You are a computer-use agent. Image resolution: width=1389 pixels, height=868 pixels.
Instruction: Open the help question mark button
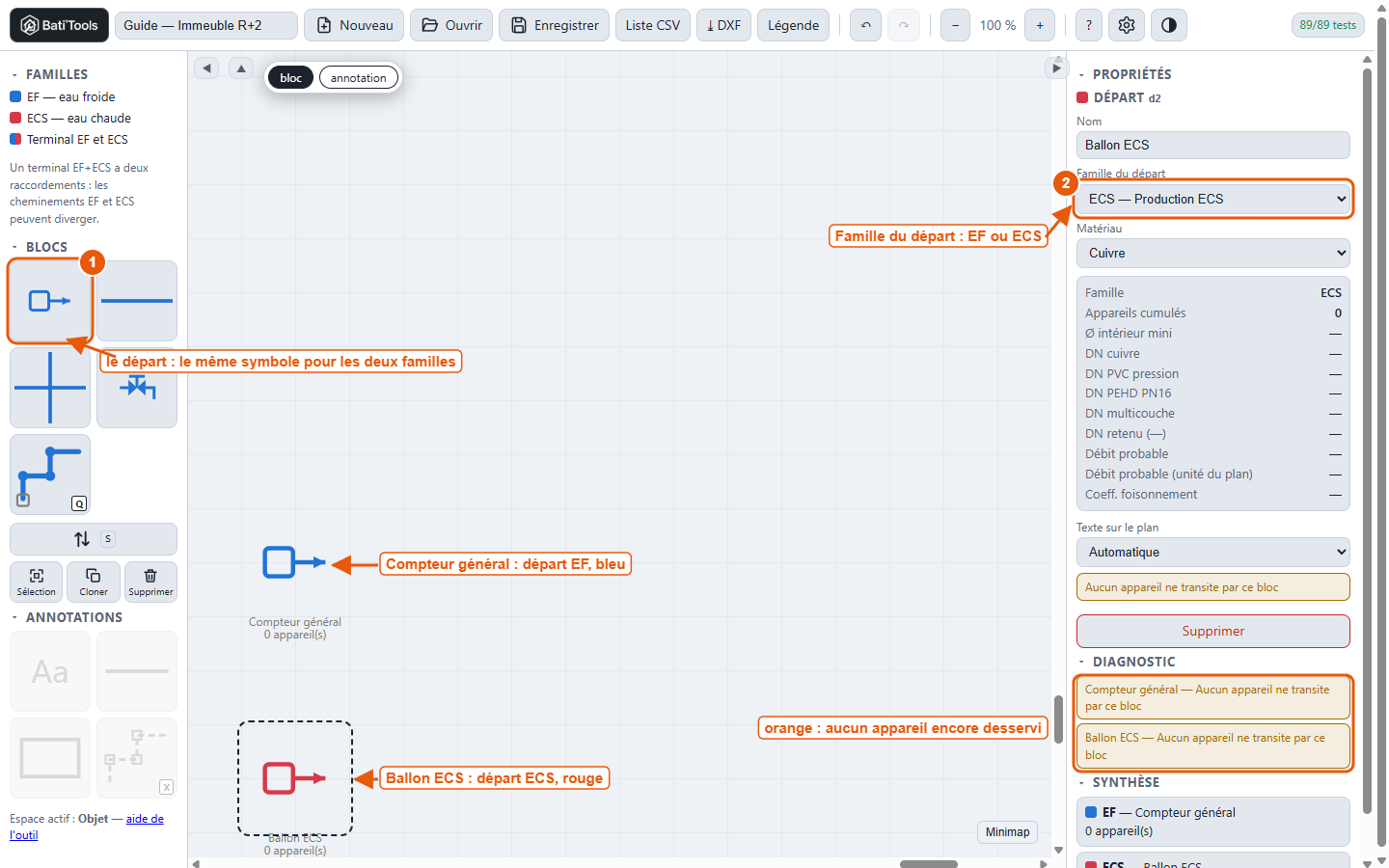point(1089,25)
